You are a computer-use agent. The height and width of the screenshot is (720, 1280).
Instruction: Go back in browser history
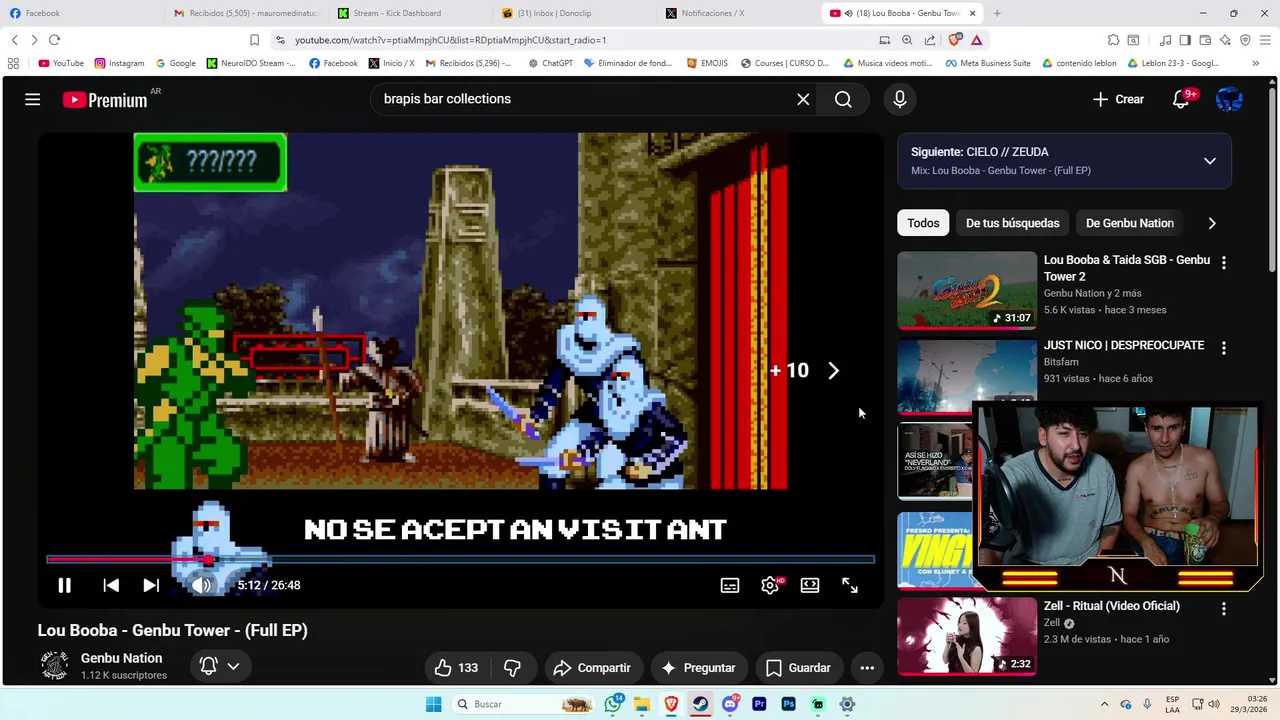[14, 40]
